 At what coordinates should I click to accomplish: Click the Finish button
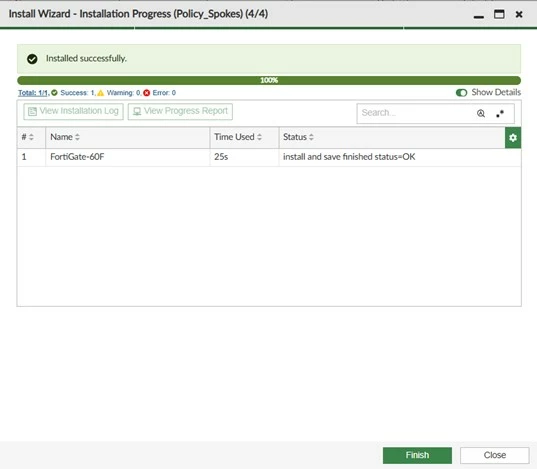coord(417,455)
